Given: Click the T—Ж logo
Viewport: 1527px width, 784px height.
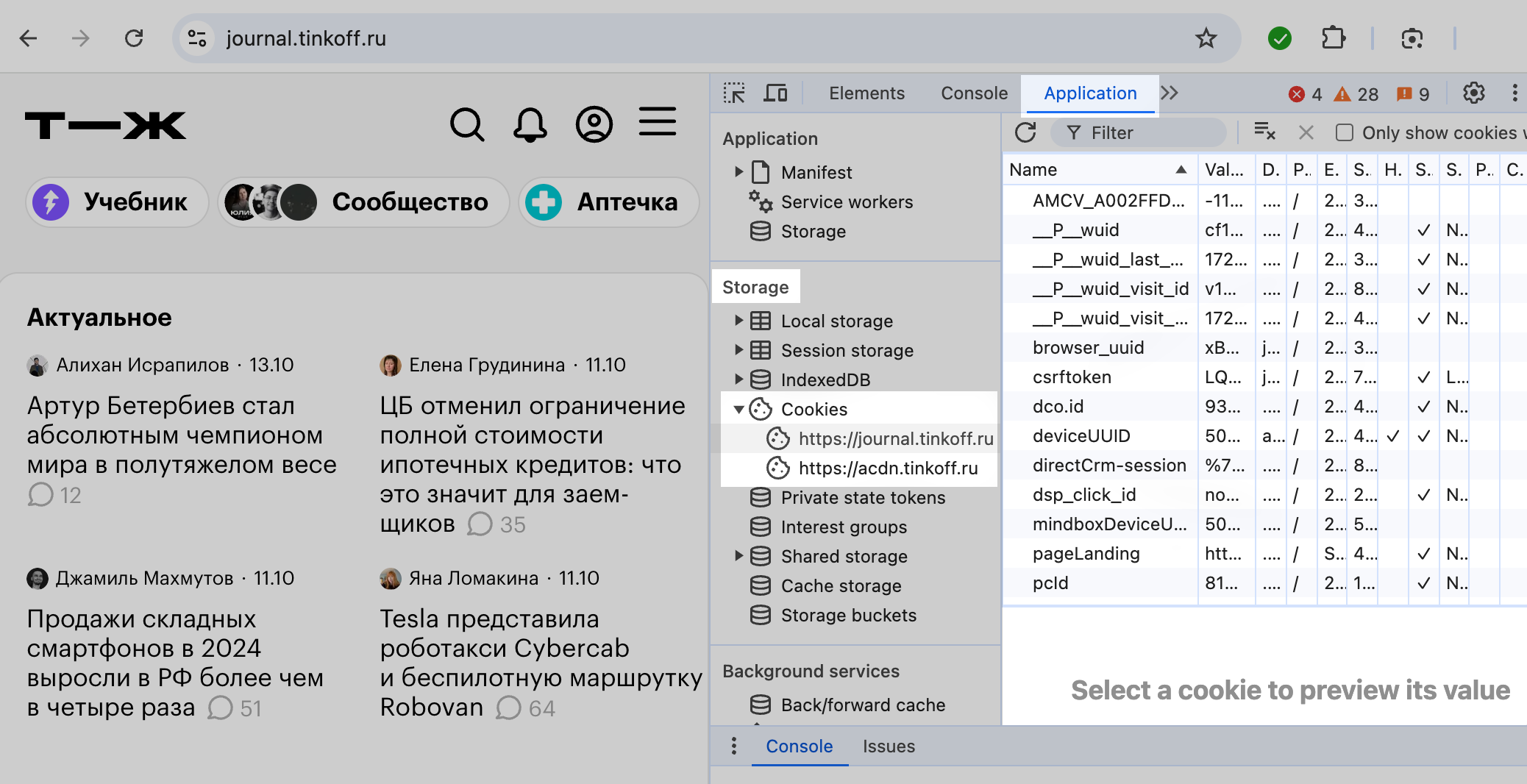Looking at the screenshot, I should tap(106, 125).
